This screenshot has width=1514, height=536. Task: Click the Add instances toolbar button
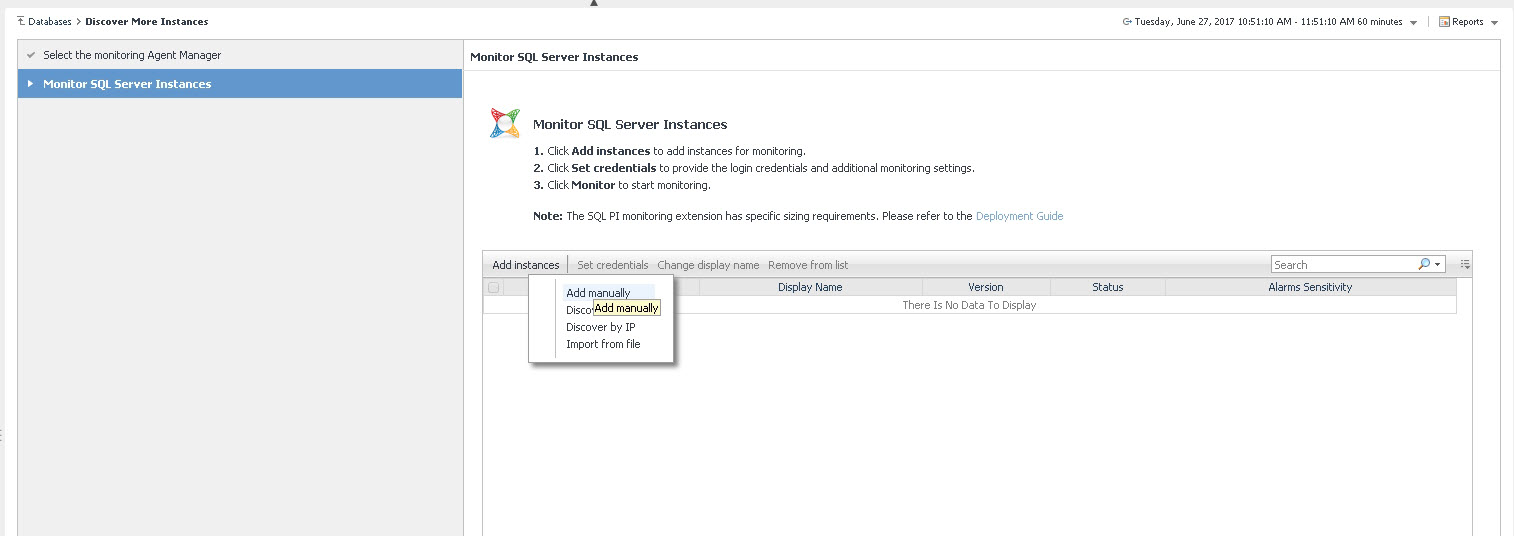click(x=526, y=265)
